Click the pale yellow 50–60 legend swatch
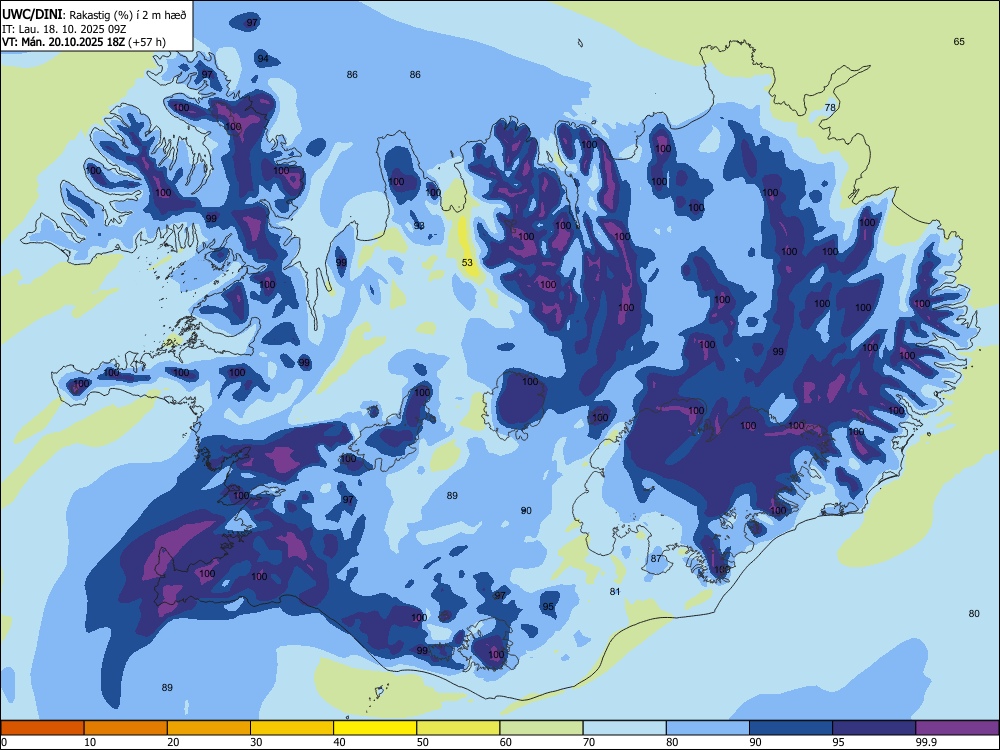The width and height of the screenshot is (1000, 750). coord(459,728)
